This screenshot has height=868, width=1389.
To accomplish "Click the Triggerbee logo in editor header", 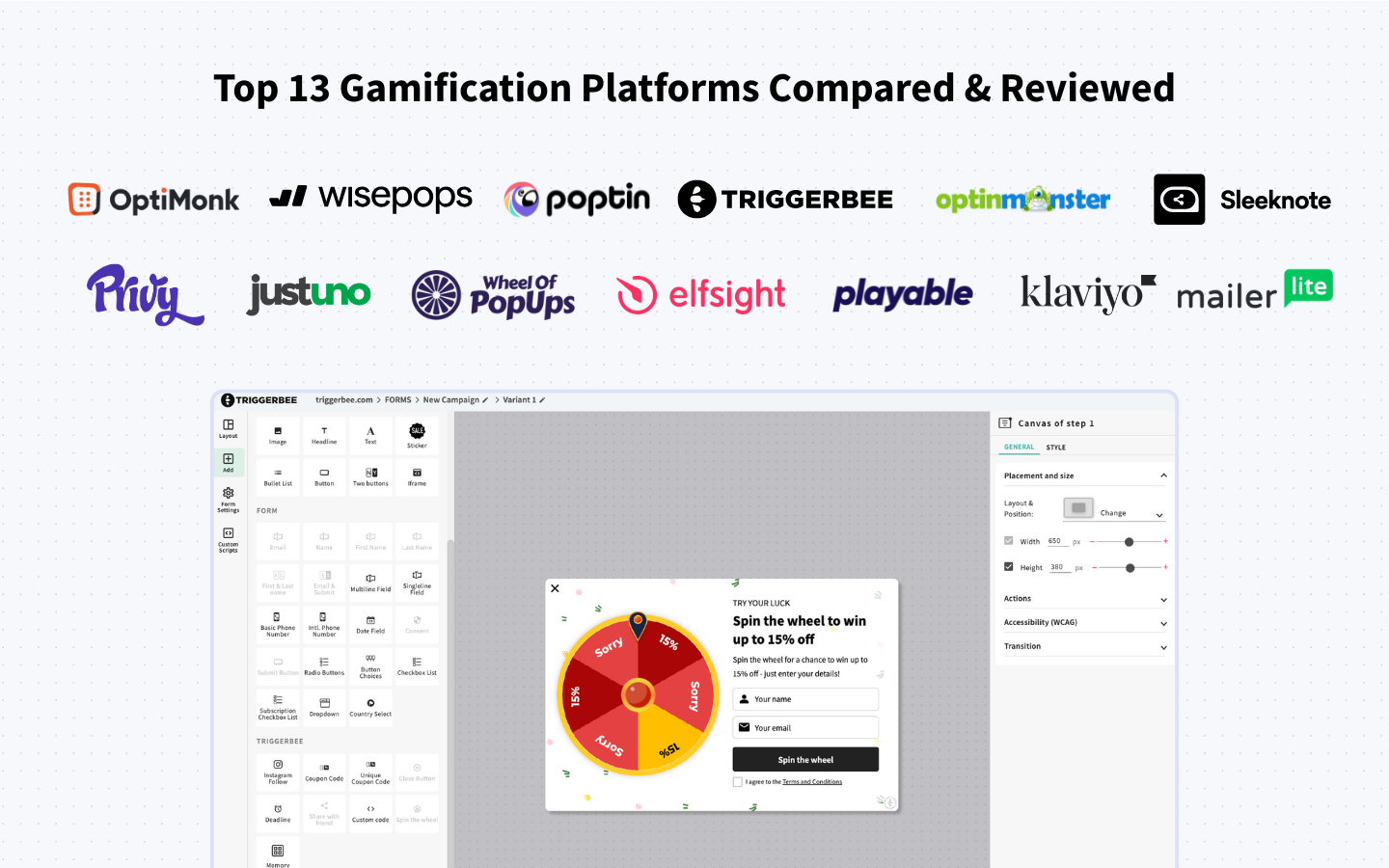I will coord(259,400).
